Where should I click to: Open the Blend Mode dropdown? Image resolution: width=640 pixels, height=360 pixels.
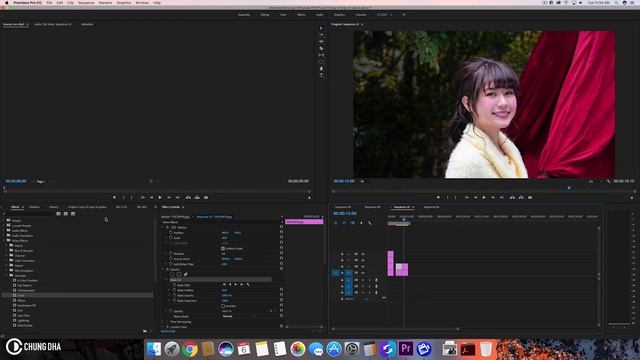coord(239,316)
